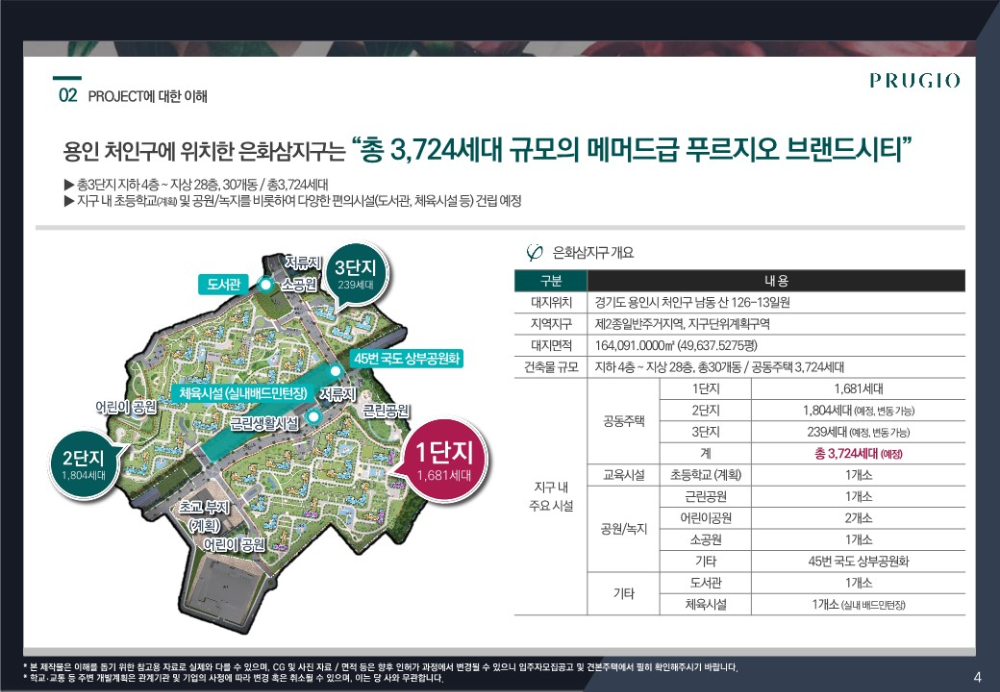The height and width of the screenshot is (692, 1000).
Task: Click the 2개소 value in the table
Action: pyautogui.click(x=858, y=518)
